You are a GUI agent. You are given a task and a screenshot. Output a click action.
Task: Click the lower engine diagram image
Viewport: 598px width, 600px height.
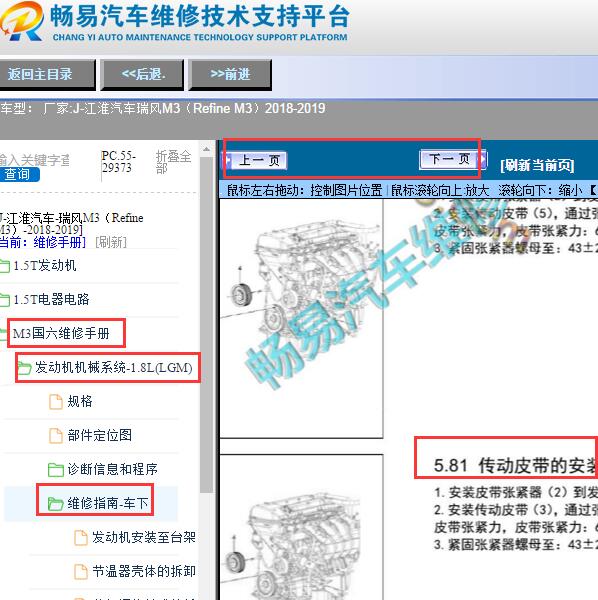(301, 527)
